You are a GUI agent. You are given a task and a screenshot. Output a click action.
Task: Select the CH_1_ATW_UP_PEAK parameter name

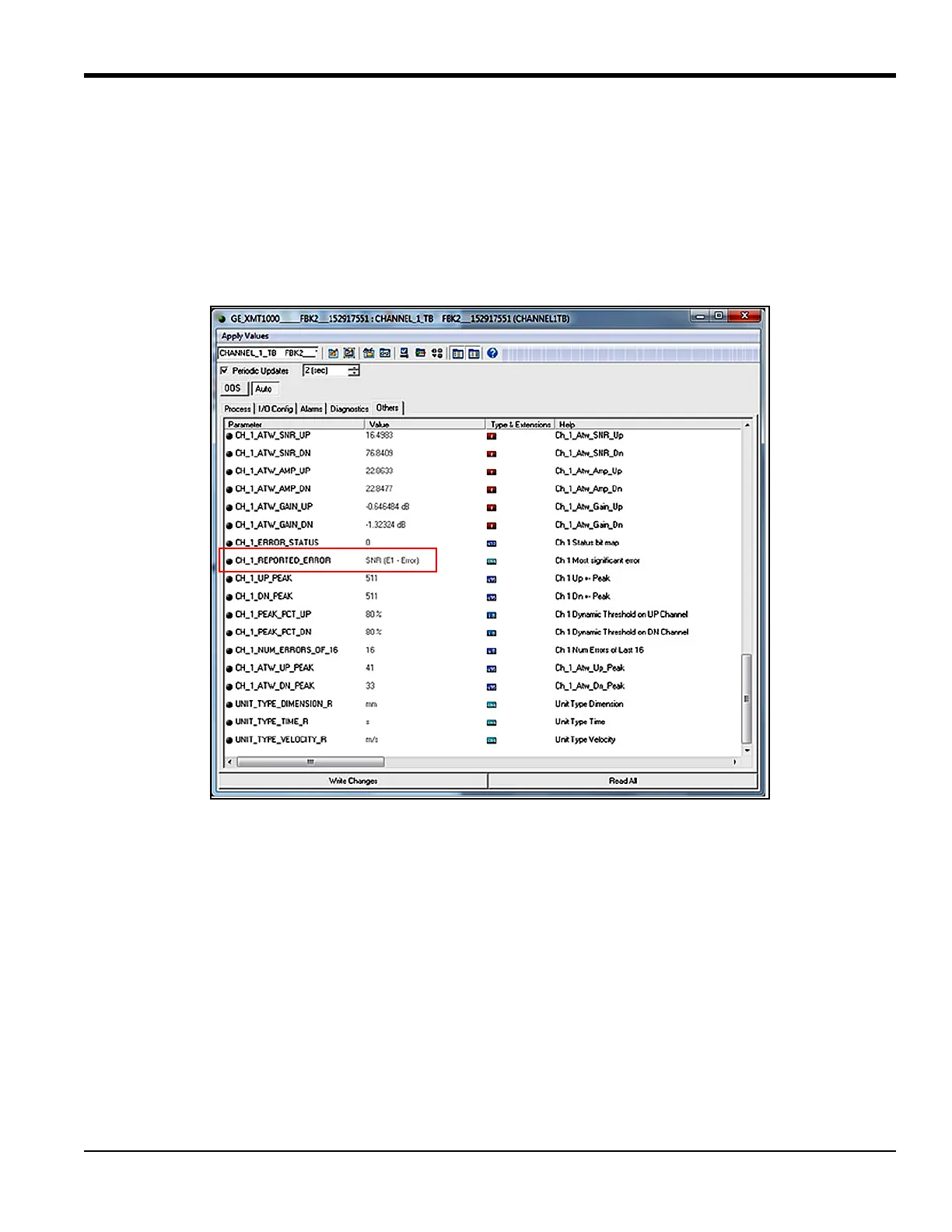pos(275,668)
